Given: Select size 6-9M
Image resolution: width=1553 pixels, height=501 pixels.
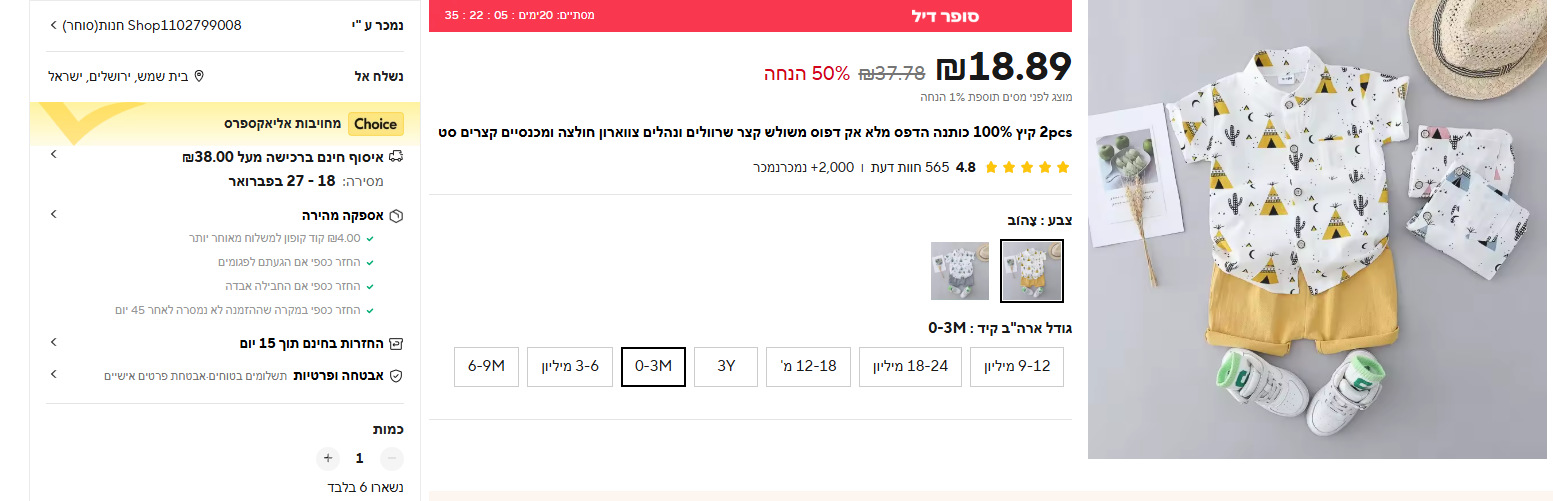Looking at the screenshot, I should (x=486, y=367).
